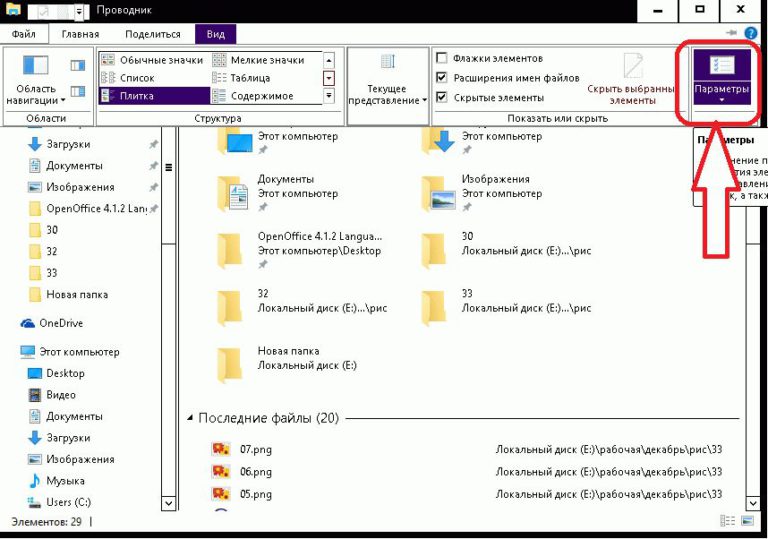Open the quick access toolbar dropdown arrow
Image resolution: width=768 pixels, height=539 pixels.
(79, 11)
